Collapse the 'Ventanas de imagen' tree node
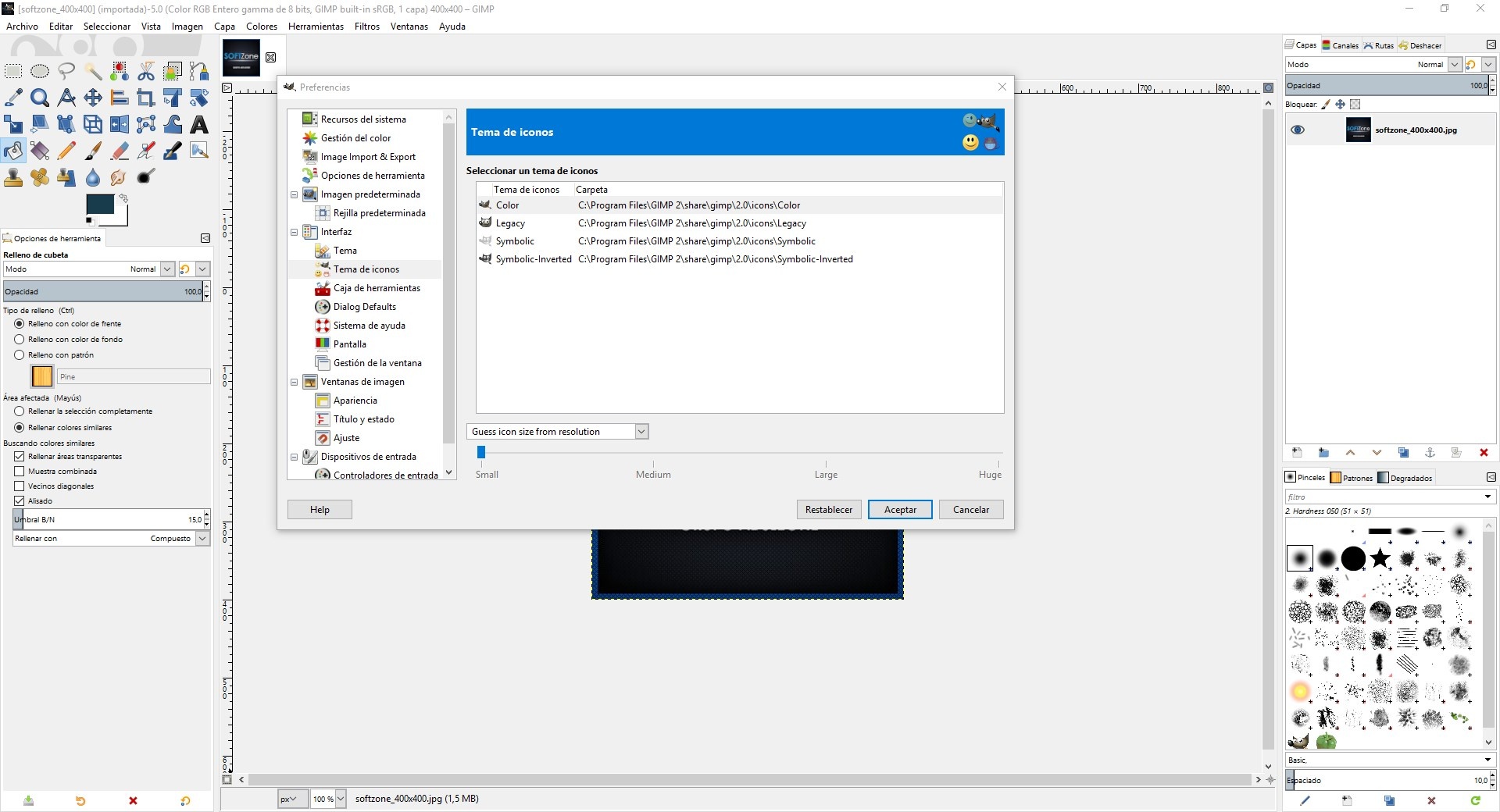The height and width of the screenshot is (812, 1500). pos(295,382)
